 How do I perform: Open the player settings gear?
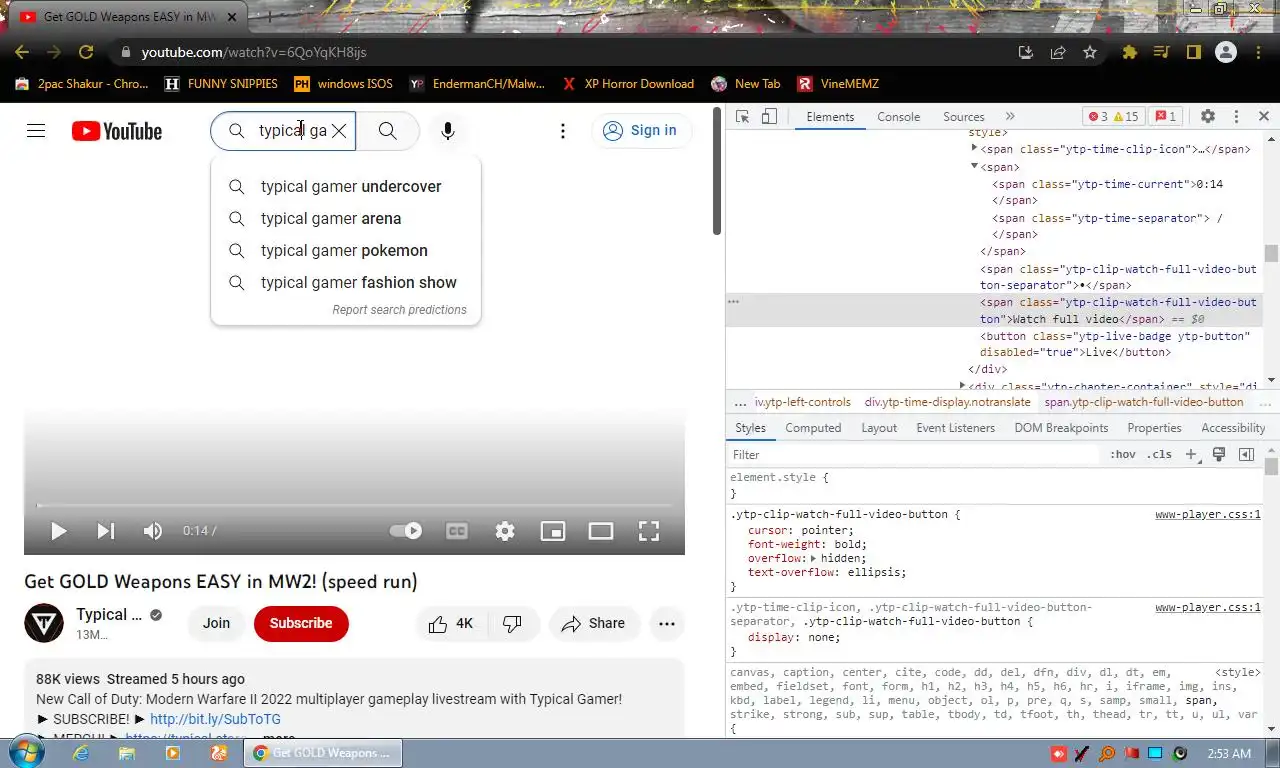505,531
